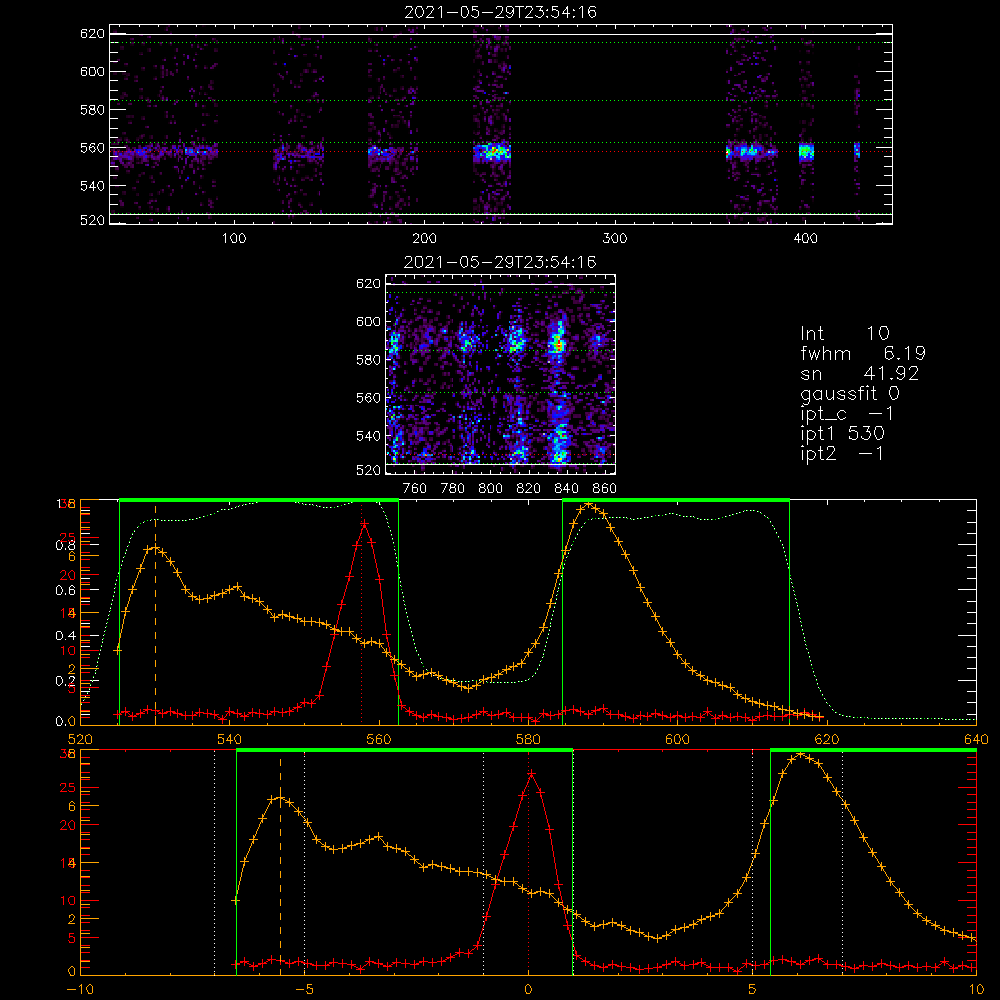Click x-axis label "640" of the upper profile plot
The image size is (1000, 1000).
pos(976,739)
